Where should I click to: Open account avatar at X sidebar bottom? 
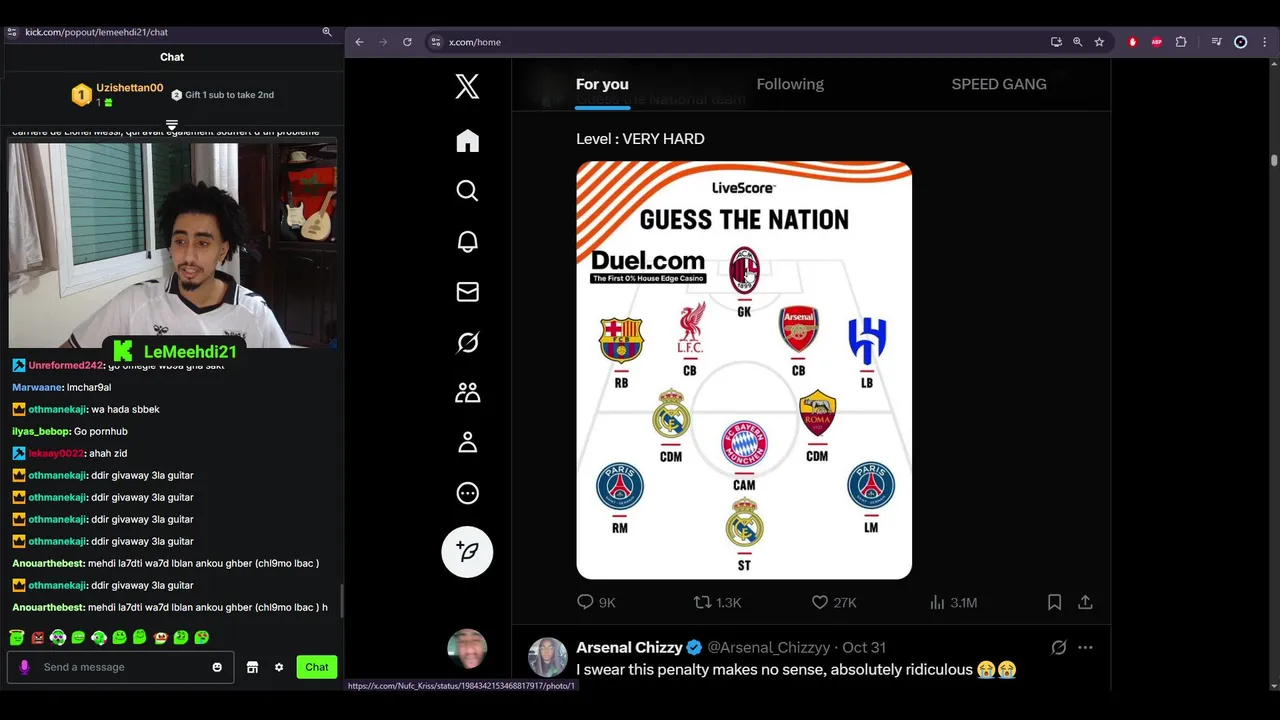point(467,649)
